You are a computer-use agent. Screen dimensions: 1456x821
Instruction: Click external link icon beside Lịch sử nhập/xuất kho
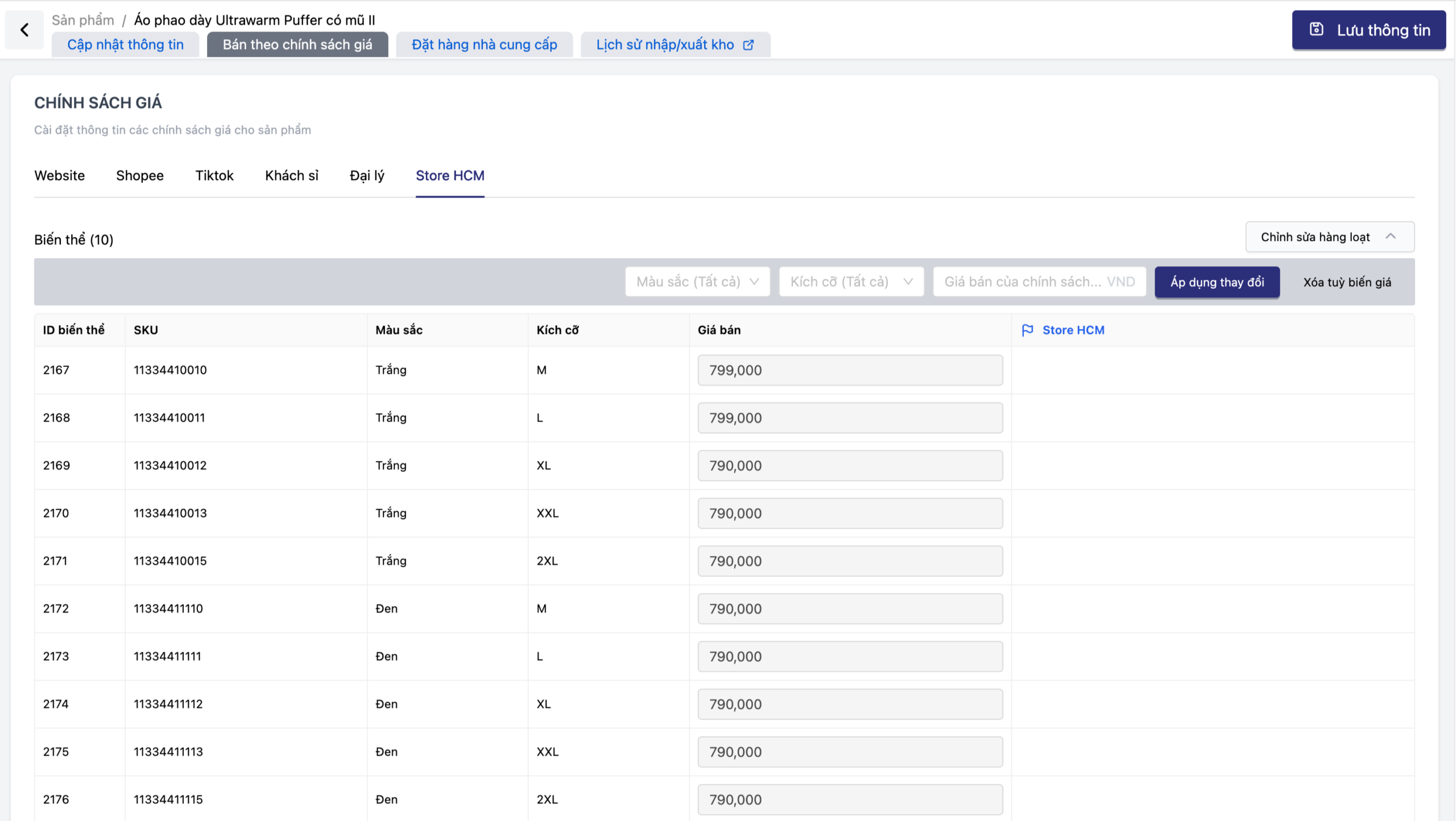click(x=748, y=45)
